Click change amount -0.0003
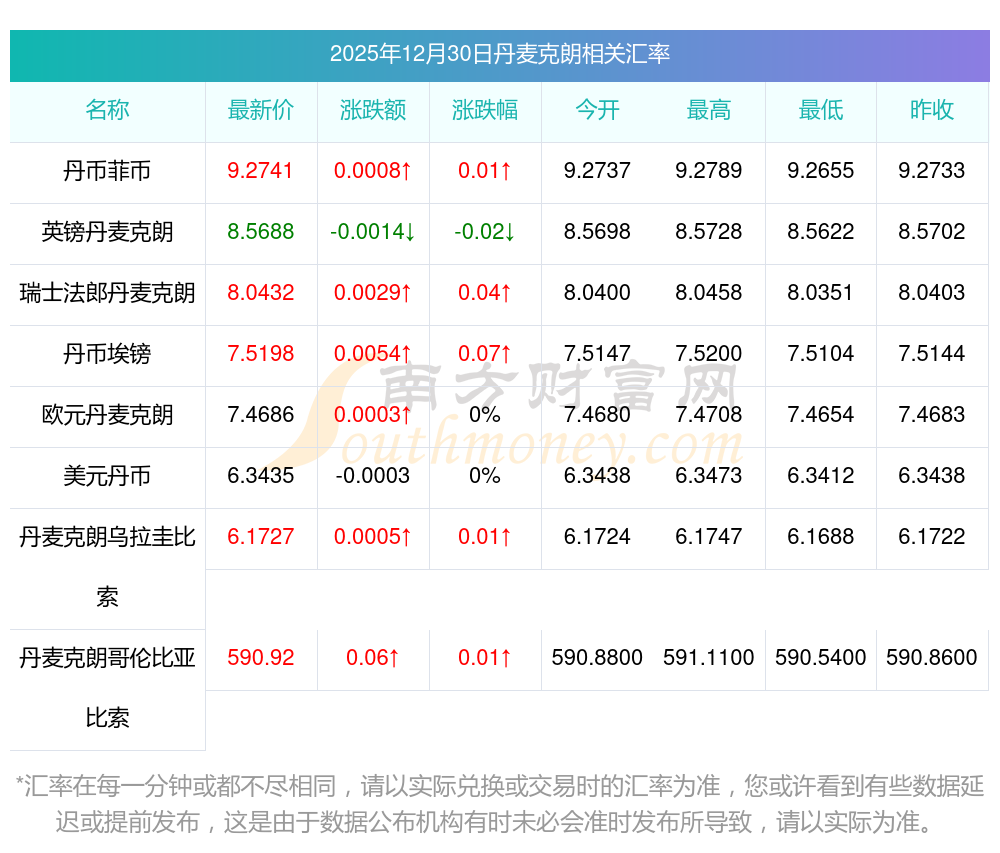The image size is (1000, 853). coord(373,476)
